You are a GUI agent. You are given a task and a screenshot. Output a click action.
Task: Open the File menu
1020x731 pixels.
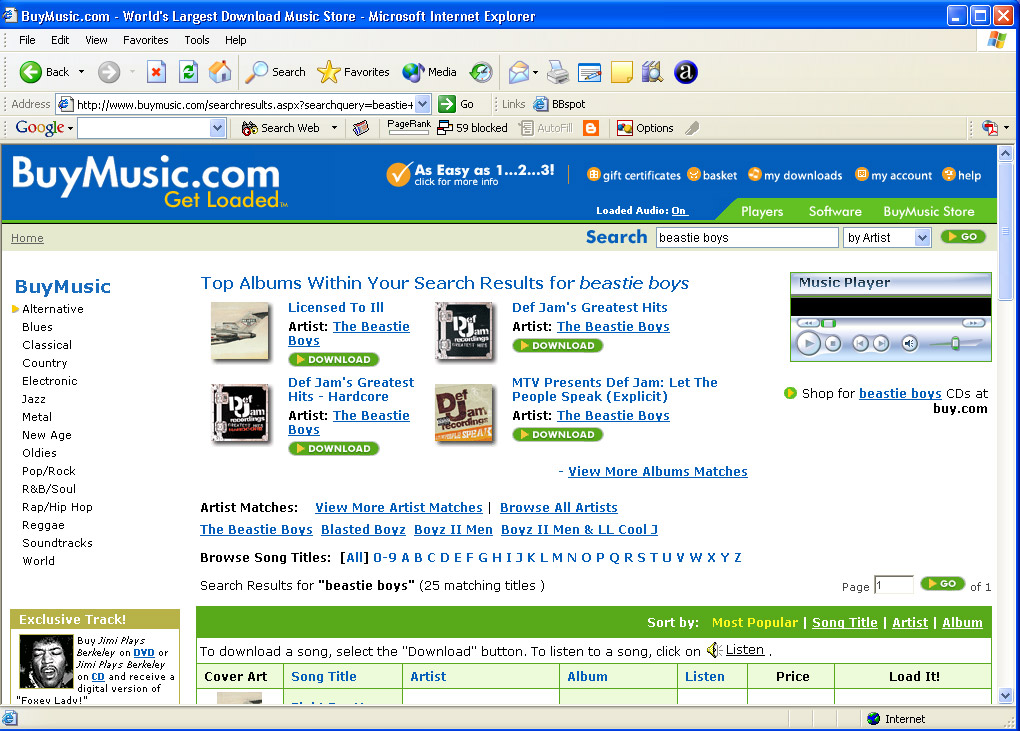coord(27,40)
